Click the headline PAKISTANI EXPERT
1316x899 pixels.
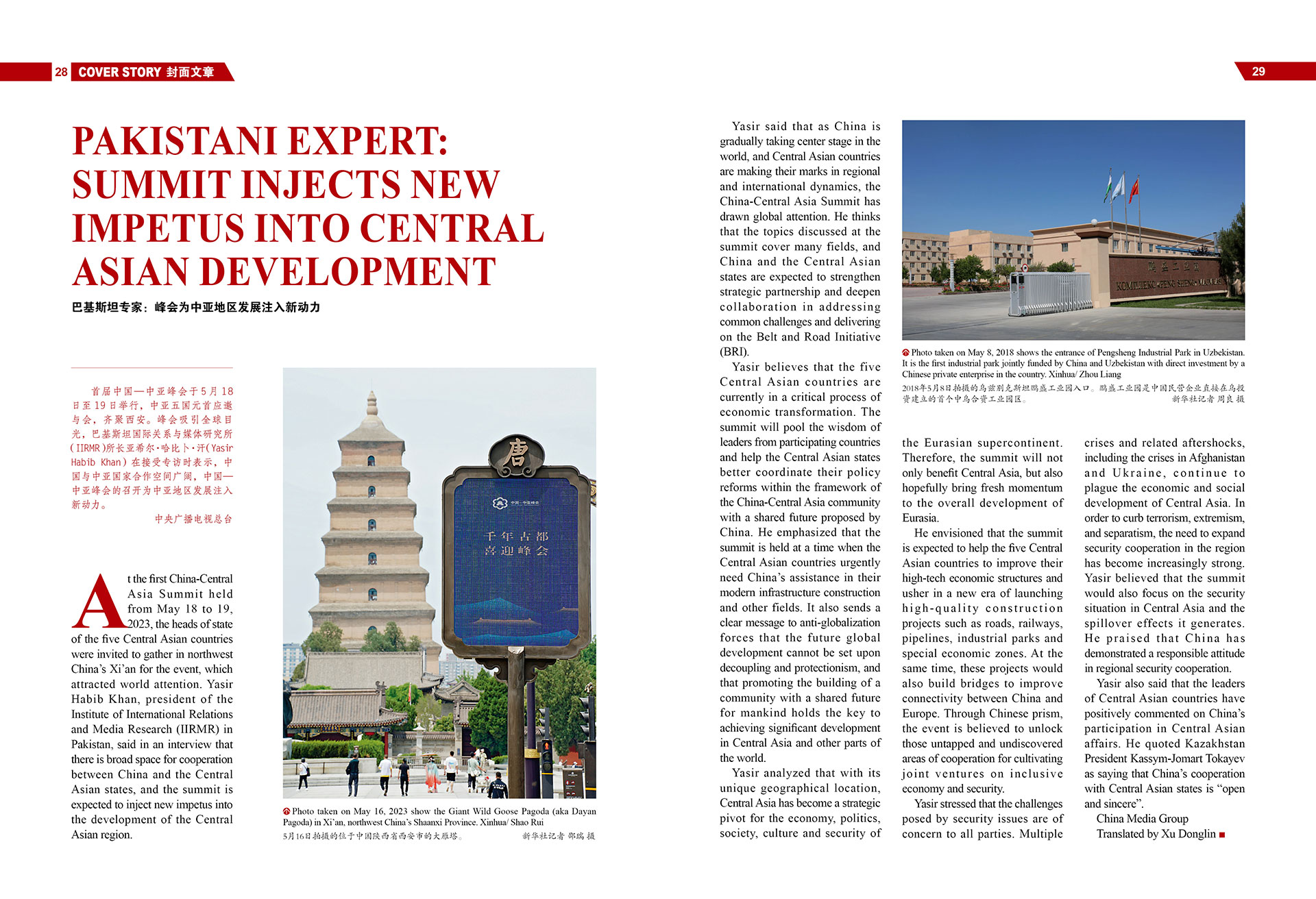point(260,141)
